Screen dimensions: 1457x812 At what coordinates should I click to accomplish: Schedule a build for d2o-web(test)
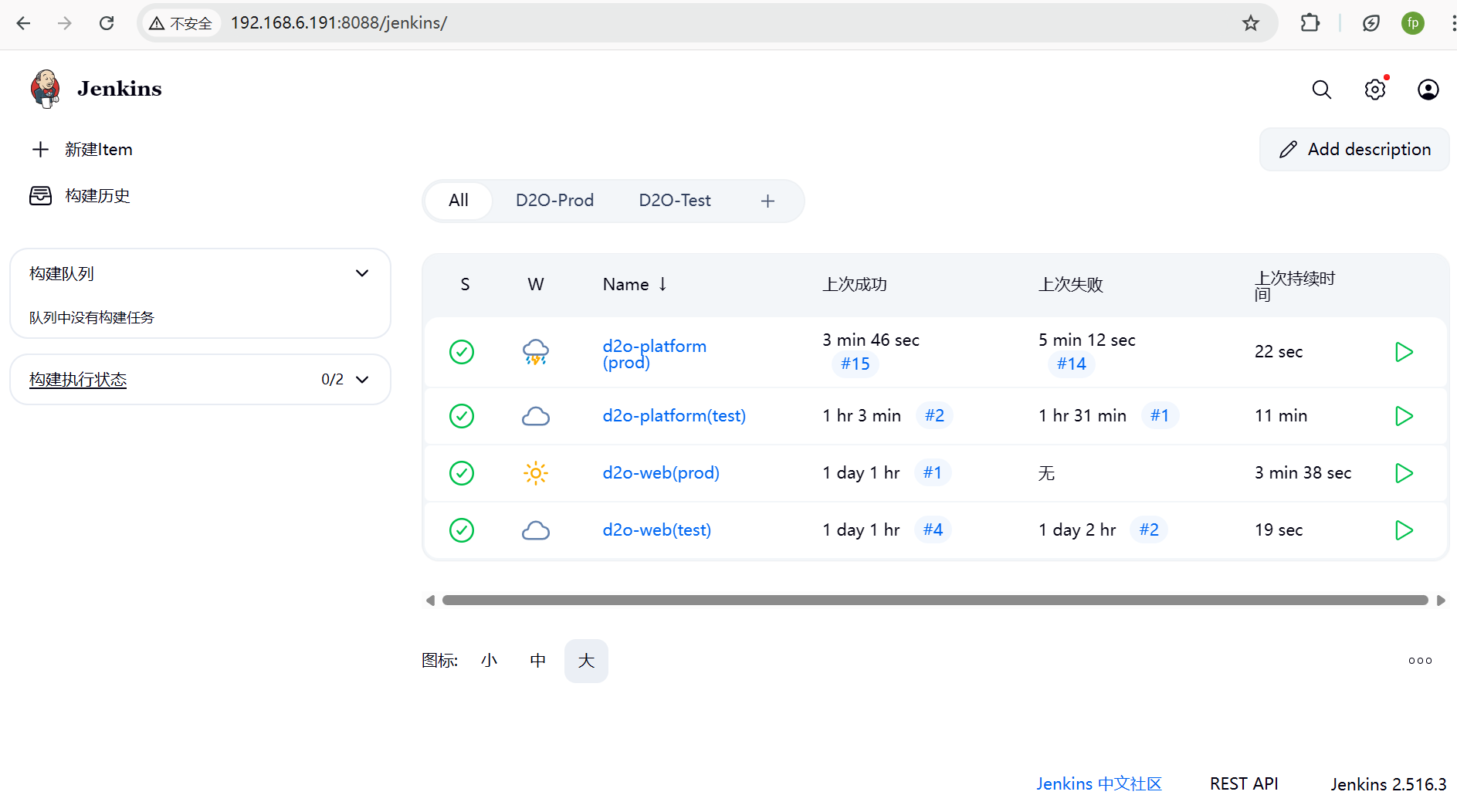click(x=1404, y=530)
